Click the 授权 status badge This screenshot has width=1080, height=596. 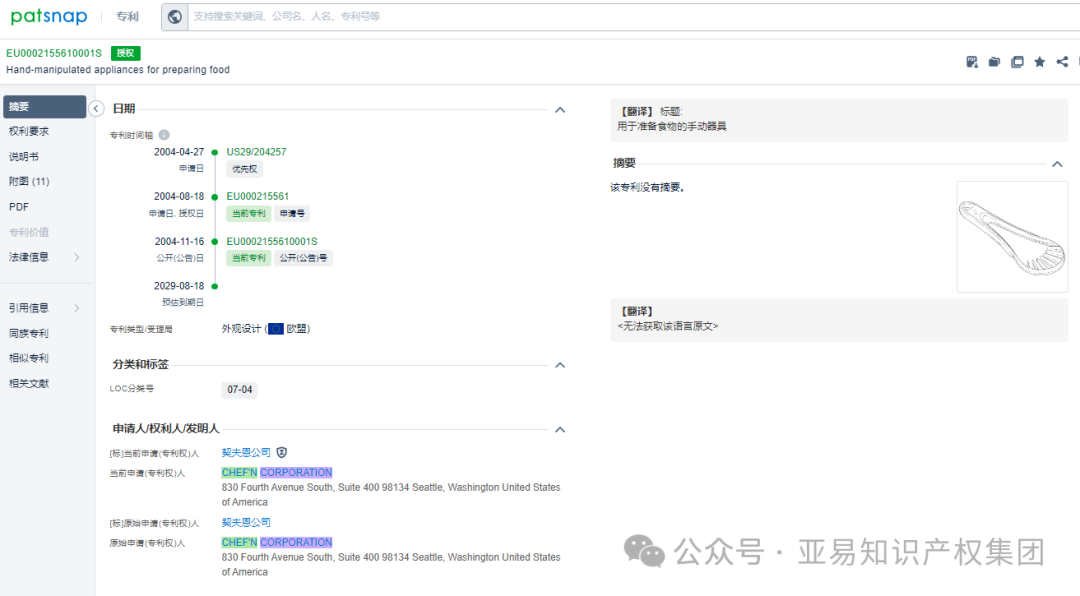[125, 53]
